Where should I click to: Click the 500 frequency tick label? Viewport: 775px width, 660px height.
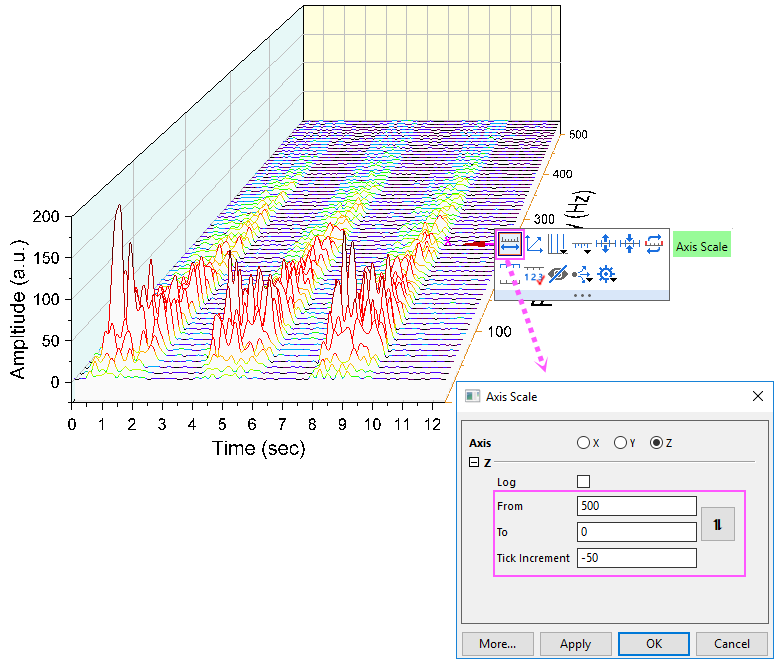(x=578, y=134)
